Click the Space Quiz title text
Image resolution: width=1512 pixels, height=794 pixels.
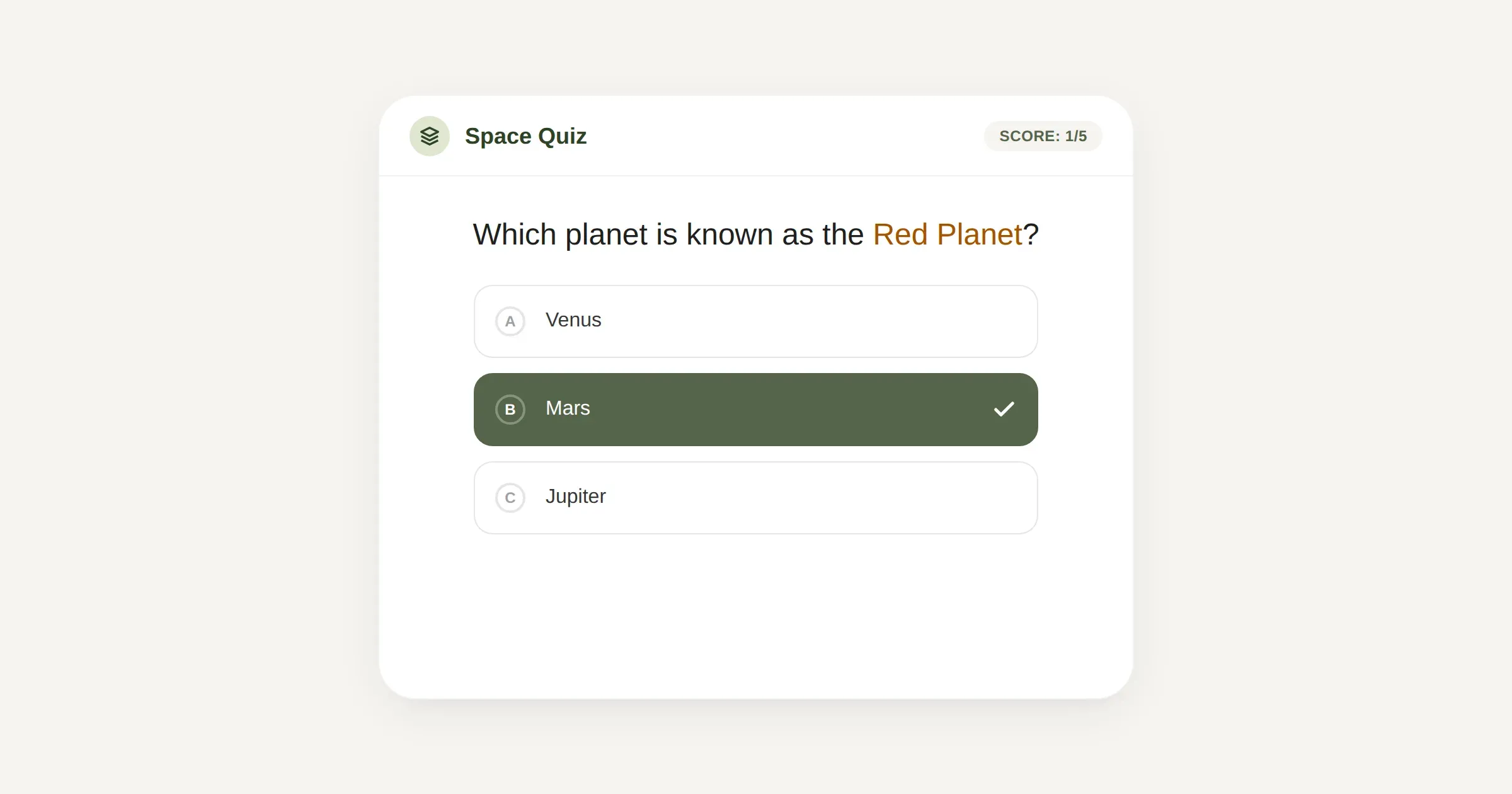pyautogui.click(x=527, y=135)
